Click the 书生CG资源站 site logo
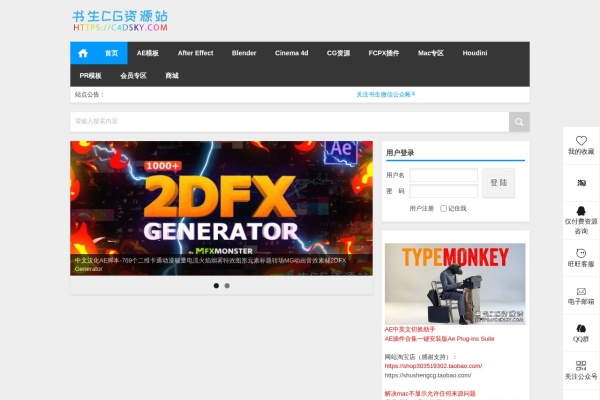This screenshot has width=600, height=400. click(x=120, y=21)
